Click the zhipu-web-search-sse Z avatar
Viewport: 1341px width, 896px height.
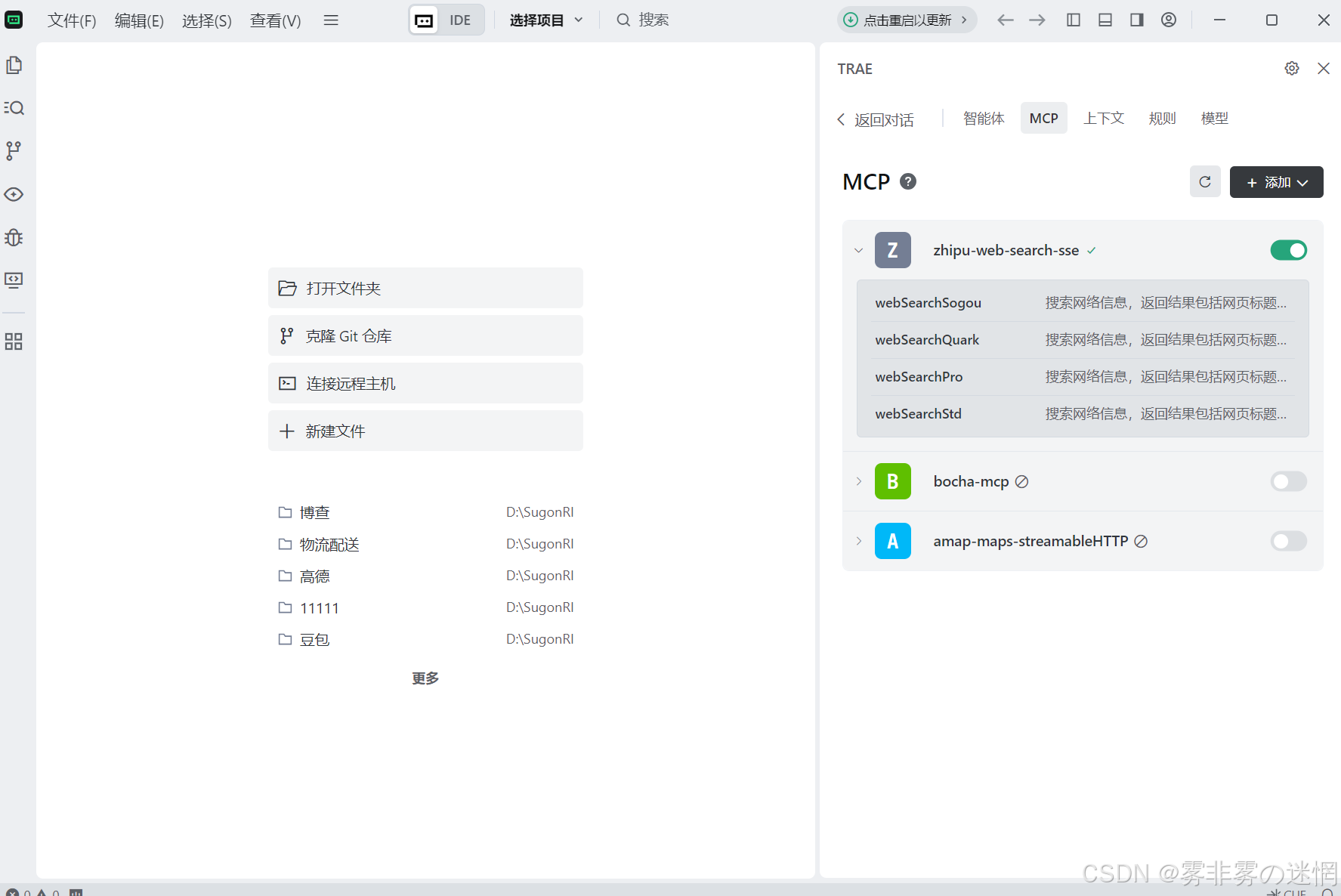(893, 250)
